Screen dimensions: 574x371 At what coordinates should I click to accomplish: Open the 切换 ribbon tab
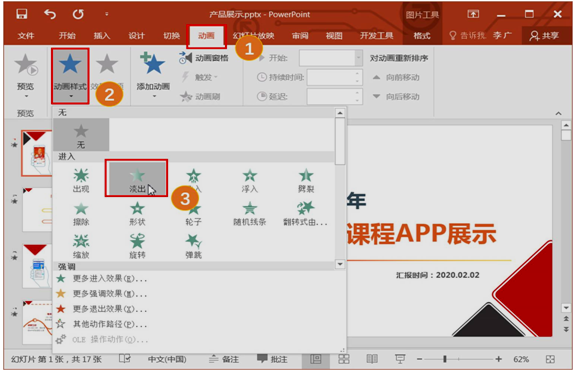[171, 36]
